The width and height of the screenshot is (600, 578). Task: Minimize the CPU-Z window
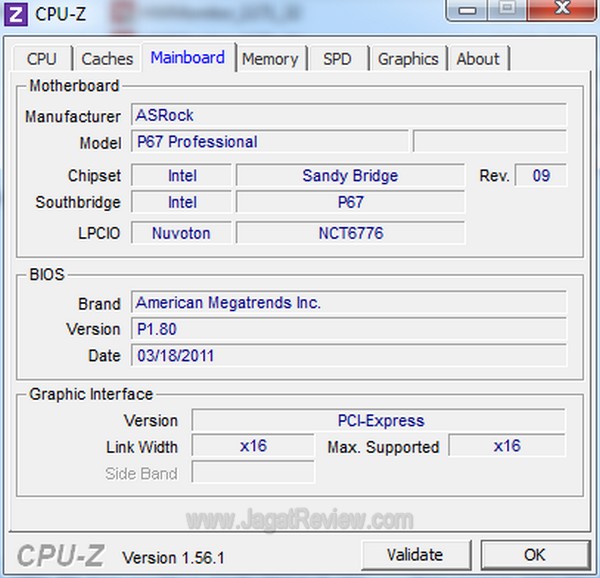pyautogui.click(x=467, y=10)
